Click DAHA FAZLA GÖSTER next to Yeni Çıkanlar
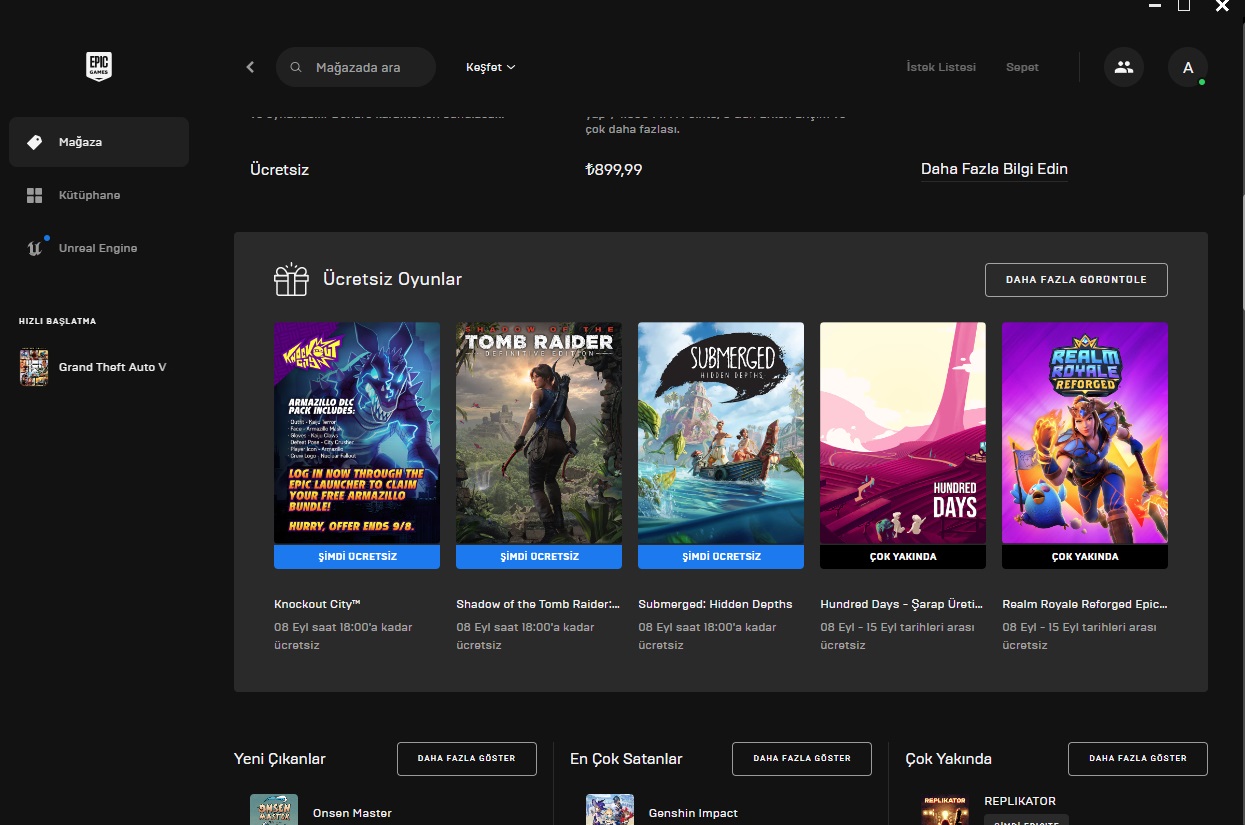The width and height of the screenshot is (1245, 825). click(467, 759)
